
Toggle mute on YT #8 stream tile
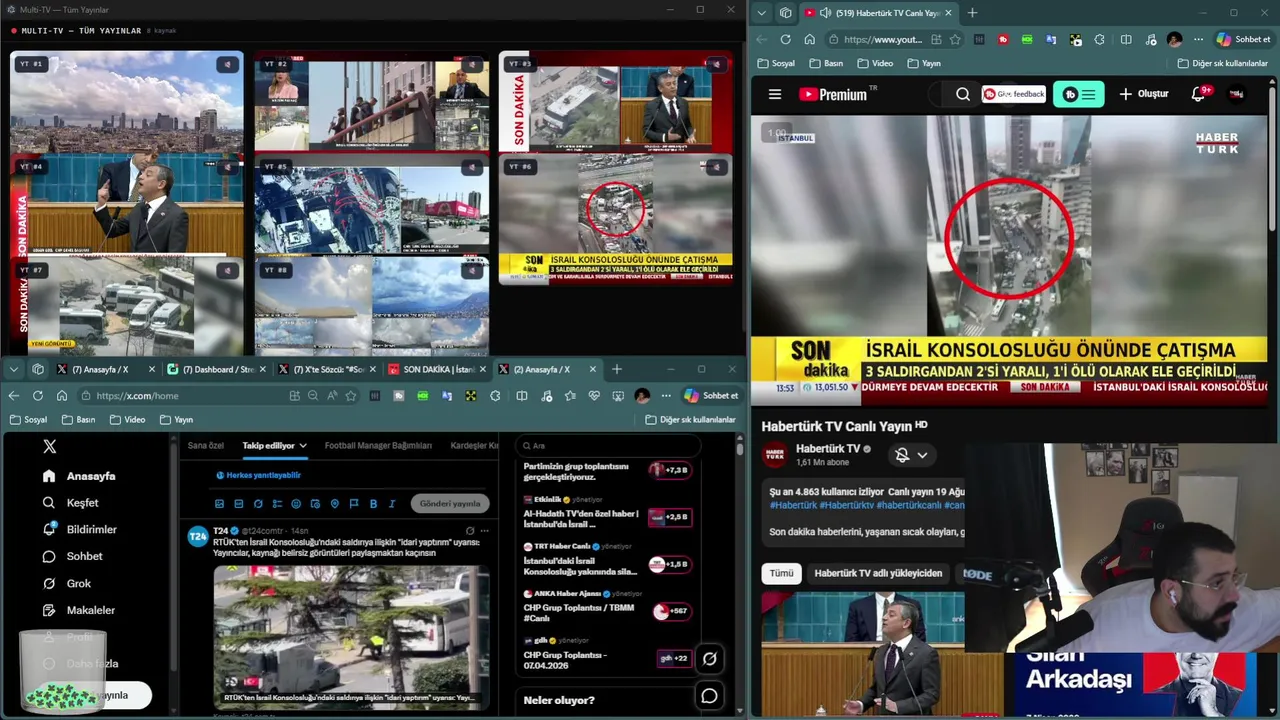471,270
